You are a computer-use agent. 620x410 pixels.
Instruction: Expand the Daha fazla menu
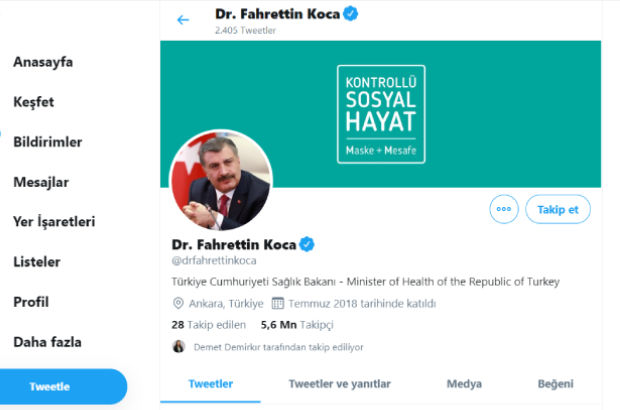[47, 342]
